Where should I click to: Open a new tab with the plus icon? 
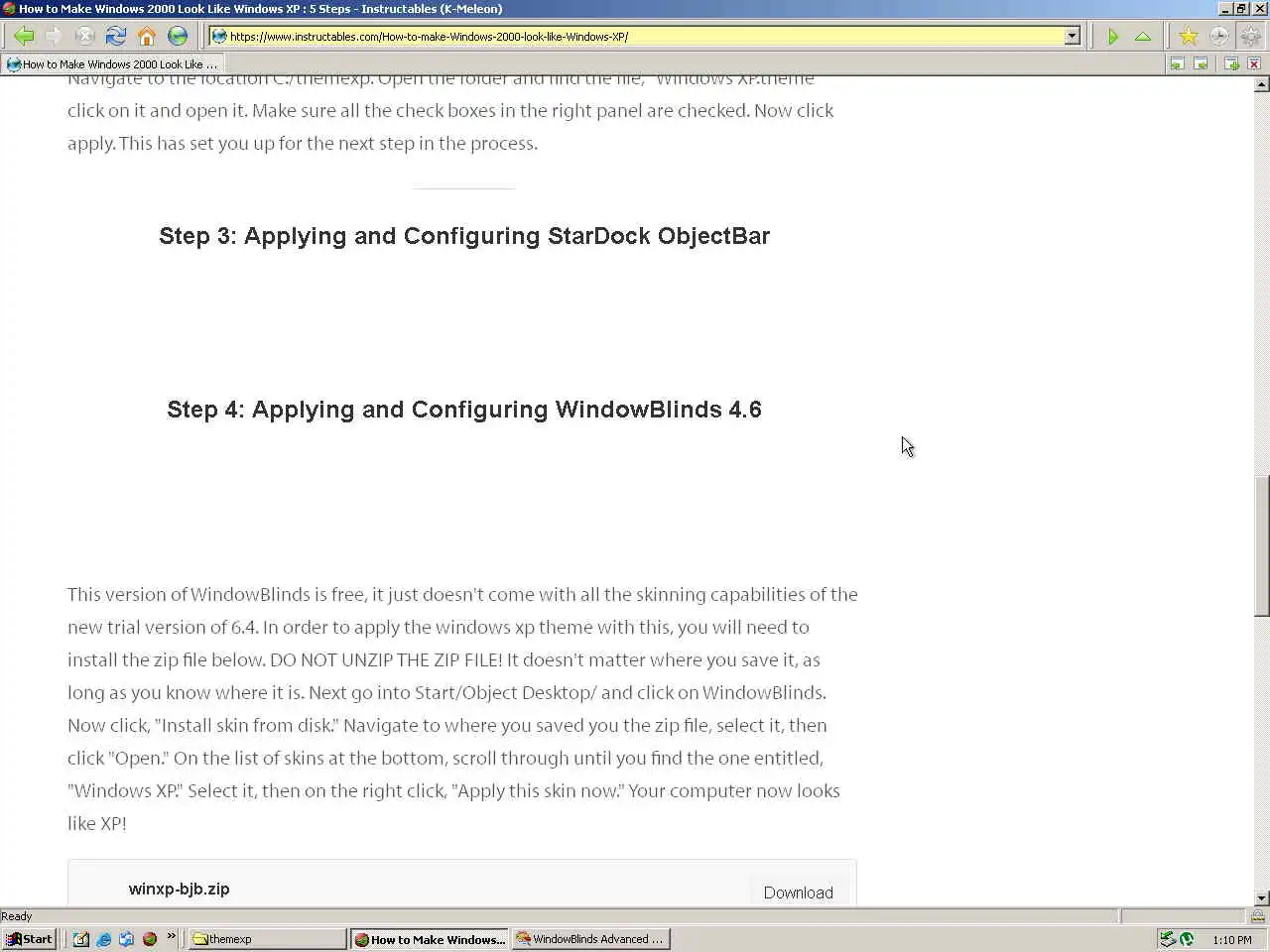tap(1231, 63)
